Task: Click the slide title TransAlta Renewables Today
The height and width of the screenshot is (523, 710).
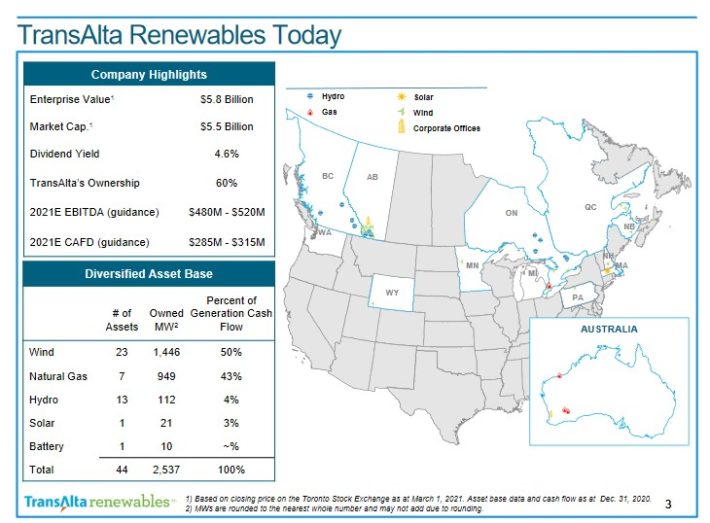Action: (180, 35)
